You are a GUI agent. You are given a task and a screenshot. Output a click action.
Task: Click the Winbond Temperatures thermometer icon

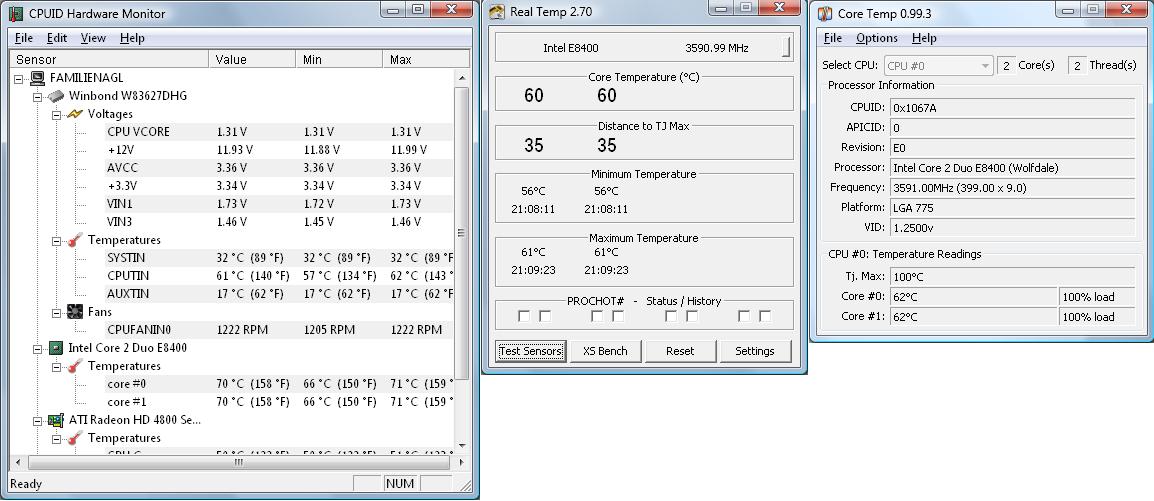click(75, 240)
